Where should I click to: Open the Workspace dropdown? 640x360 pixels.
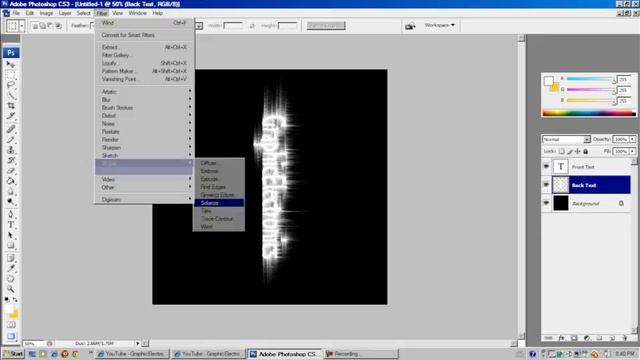click(440, 25)
